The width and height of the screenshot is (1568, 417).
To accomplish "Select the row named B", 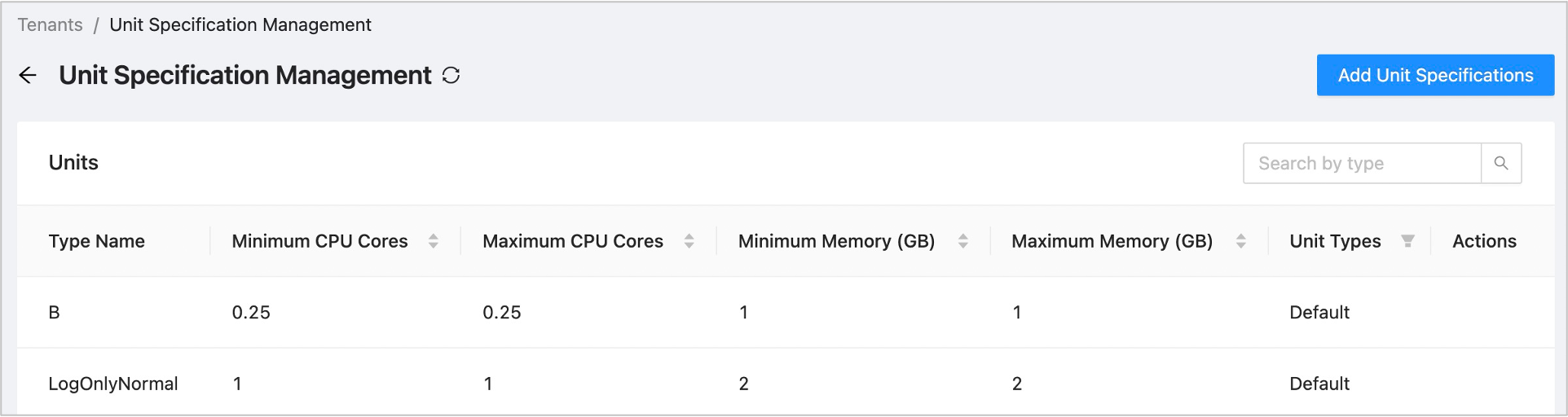I will point(55,313).
